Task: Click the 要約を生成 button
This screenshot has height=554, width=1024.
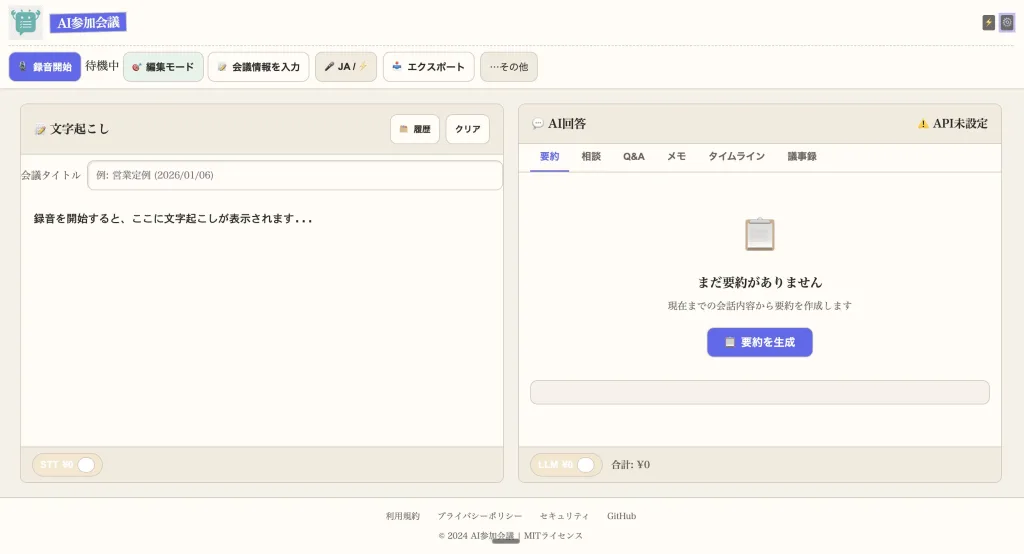Action: coord(759,342)
